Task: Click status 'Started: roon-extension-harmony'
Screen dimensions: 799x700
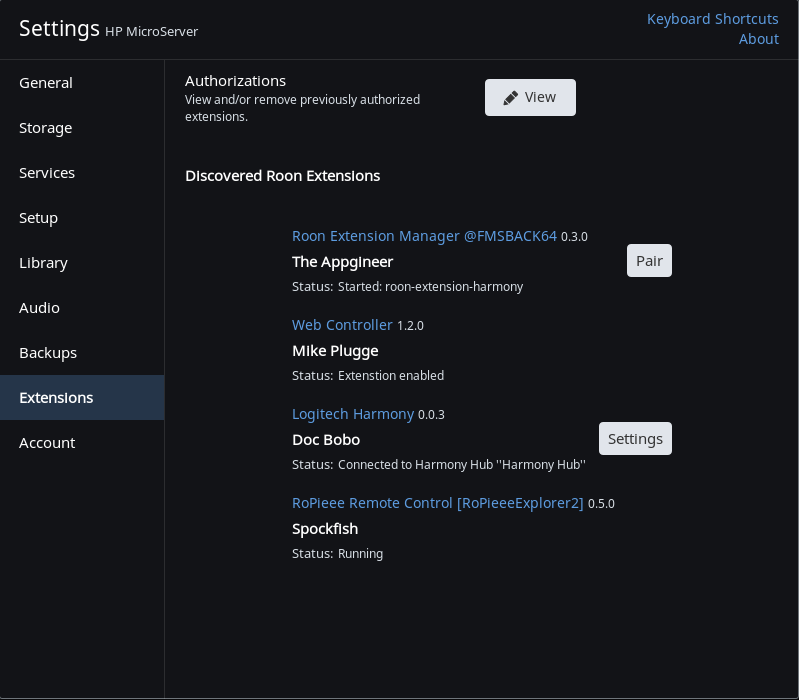Action: tap(430, 287)
